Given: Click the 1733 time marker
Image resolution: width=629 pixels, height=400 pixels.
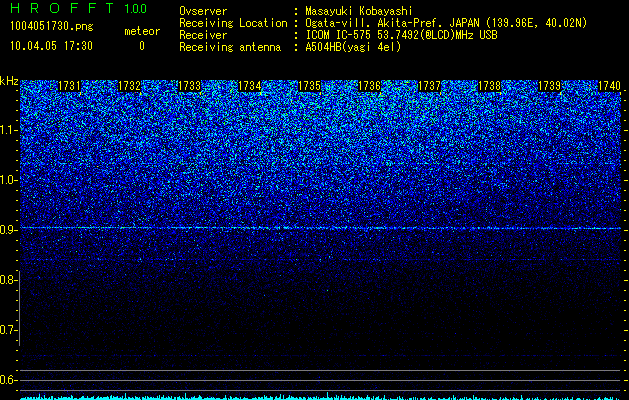Looking at the screenshot, I should (189, 86).
